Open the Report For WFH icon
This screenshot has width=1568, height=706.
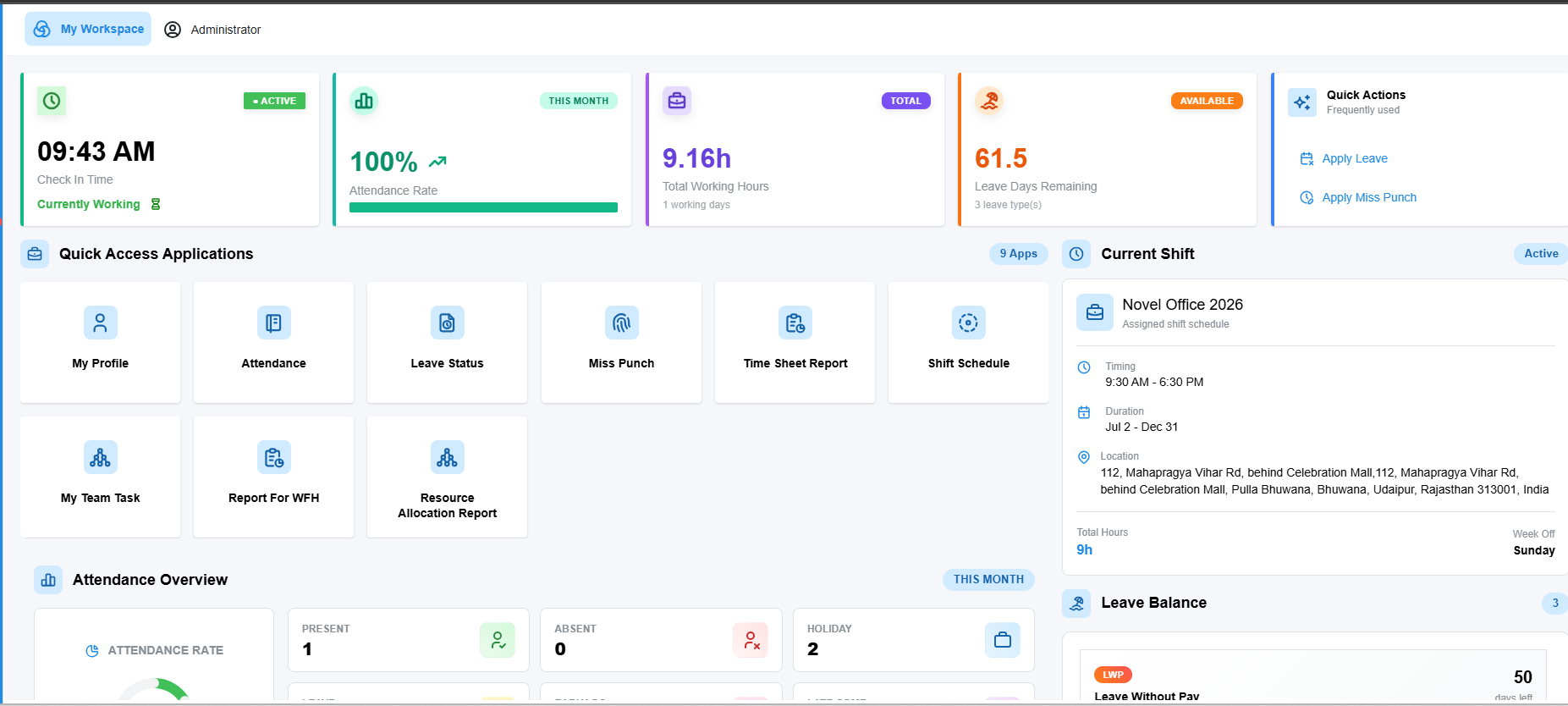click(x=274, y=457)
